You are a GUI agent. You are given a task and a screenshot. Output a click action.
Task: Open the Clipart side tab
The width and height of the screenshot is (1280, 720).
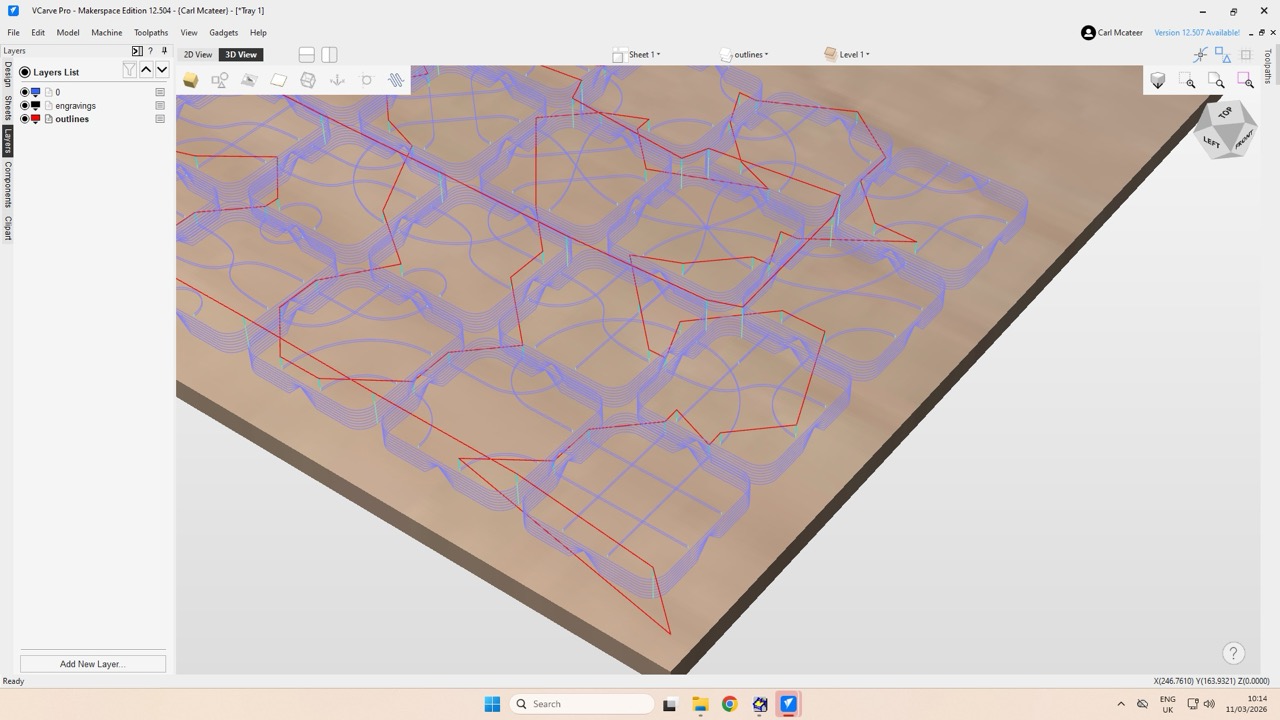[8, 228]
